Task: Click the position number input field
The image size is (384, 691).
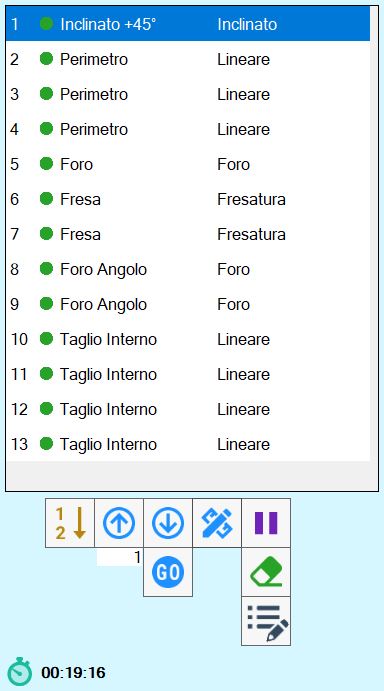Action: coord(119,558)
